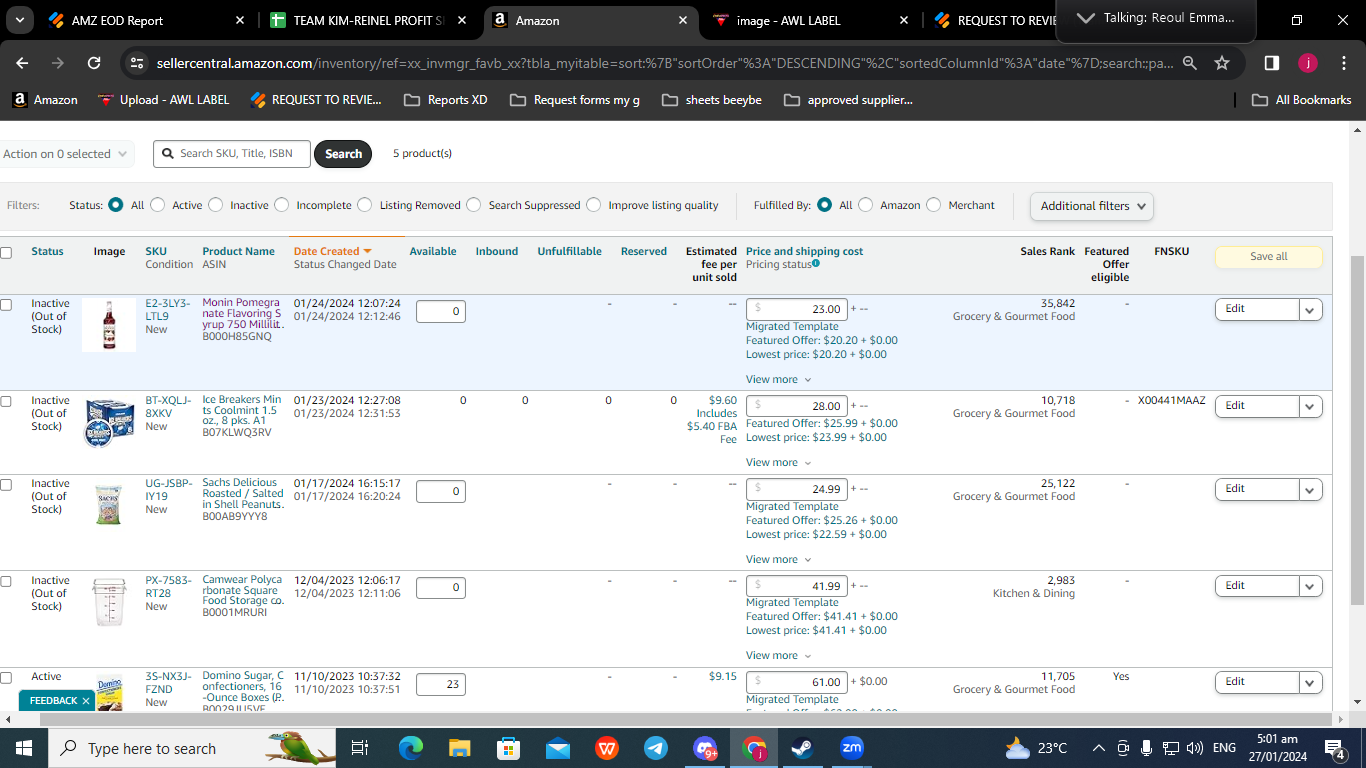Go back to the previous page
The image size is (1366, 768).
[22, 63]
